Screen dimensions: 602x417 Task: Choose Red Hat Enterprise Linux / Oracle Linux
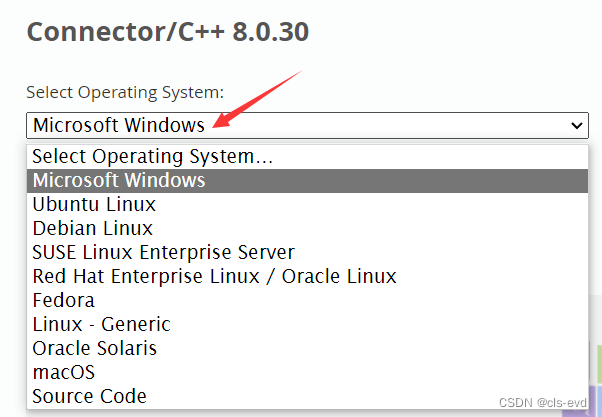(x=214, y=276)
